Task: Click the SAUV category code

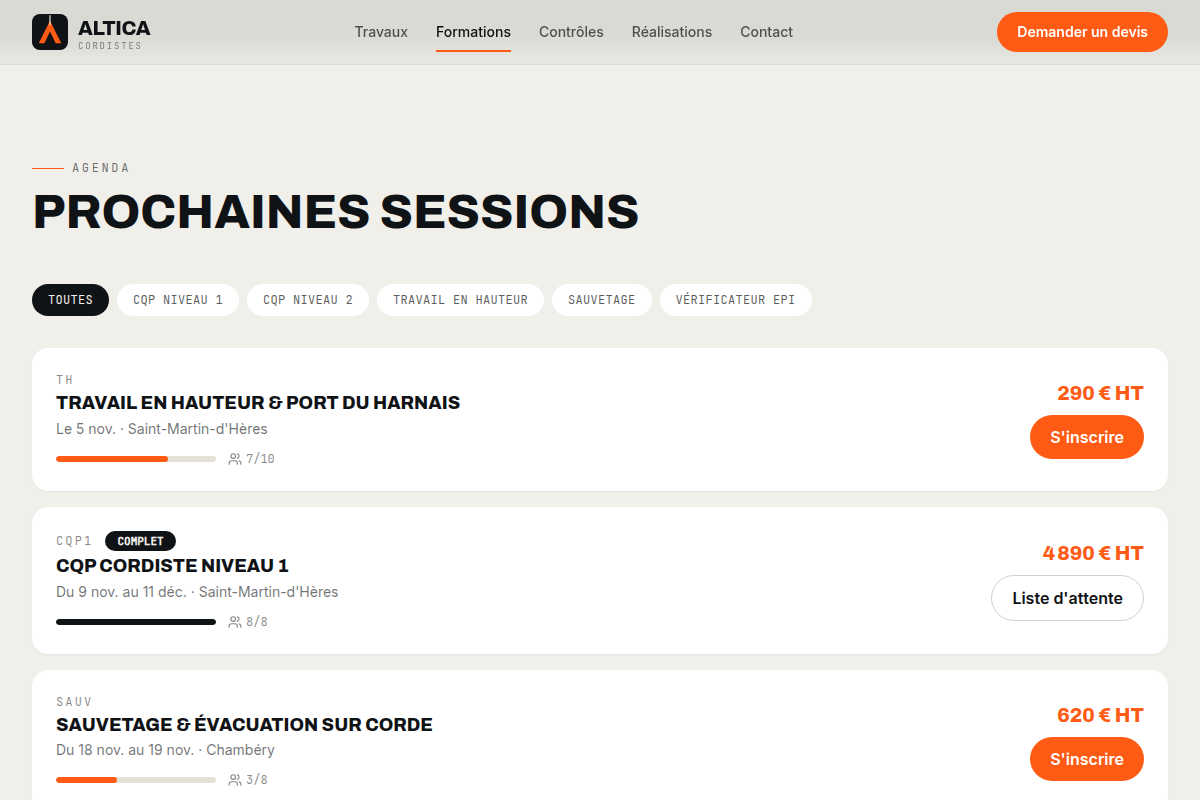Action: coord(74,702)
